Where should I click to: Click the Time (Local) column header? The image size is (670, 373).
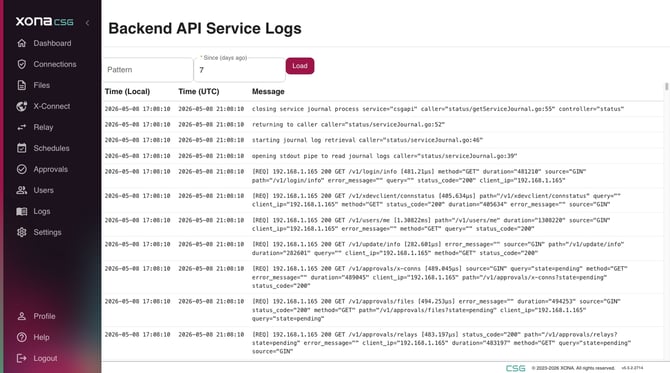127,91
